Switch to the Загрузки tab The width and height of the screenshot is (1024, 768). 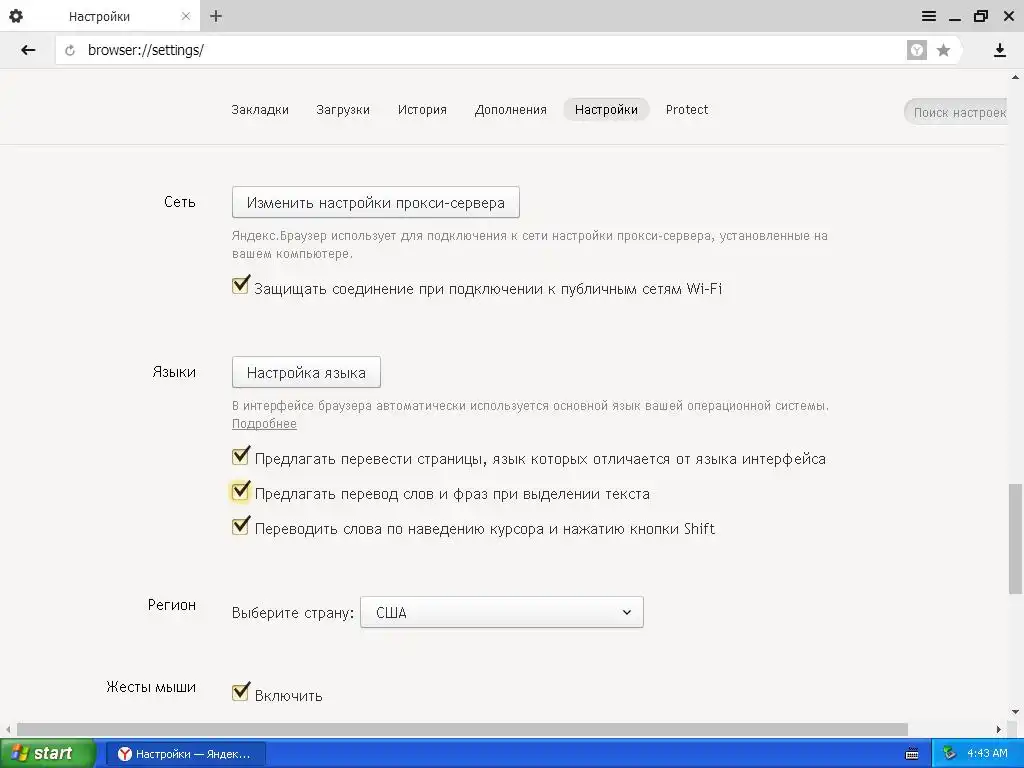pos(343,110)
